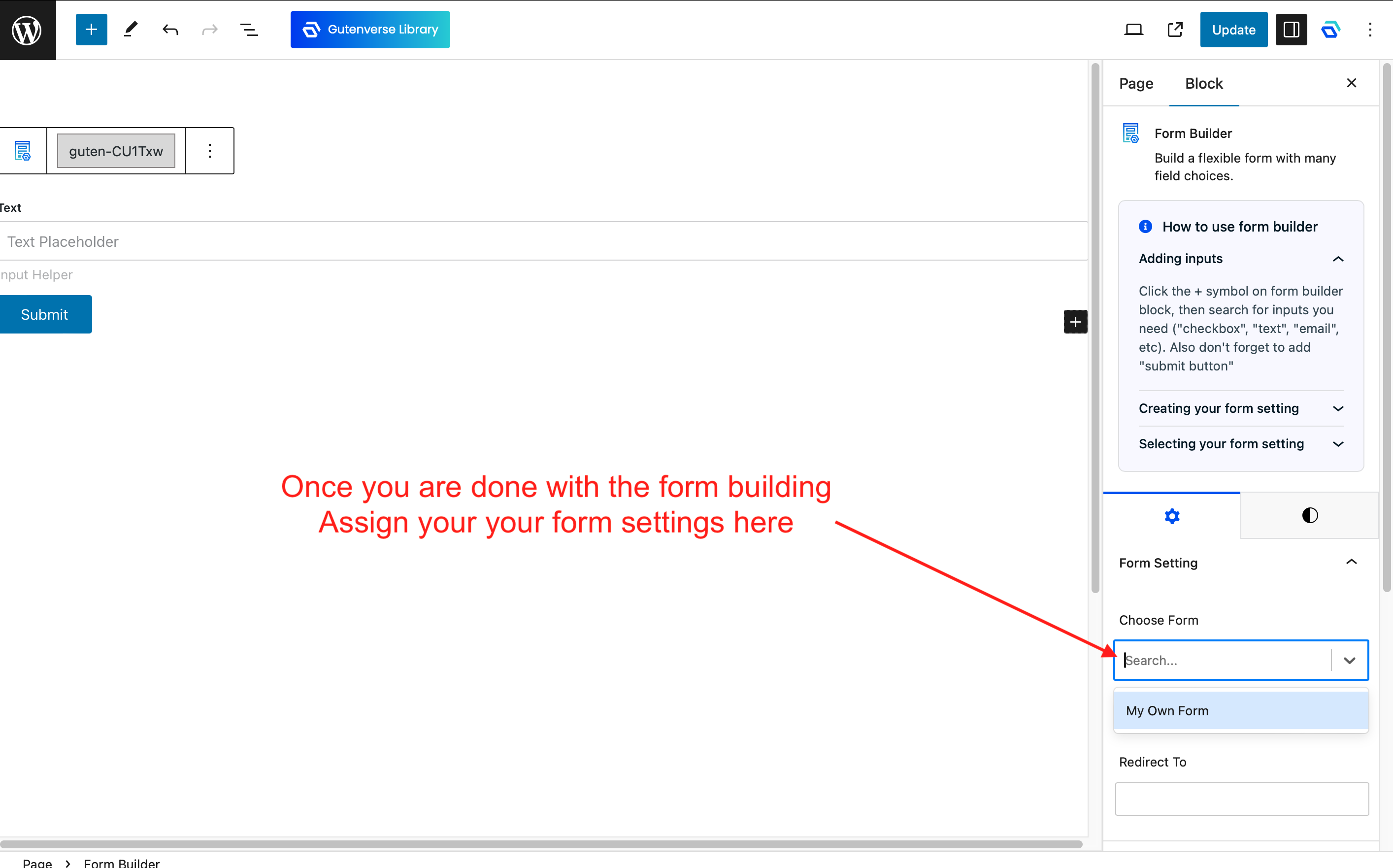Select the Tools pencil icon
1393x868 pixels.
[131, 30]
